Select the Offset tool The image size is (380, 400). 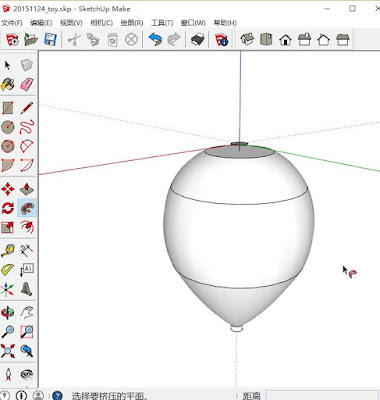click(x=27, y=227)
